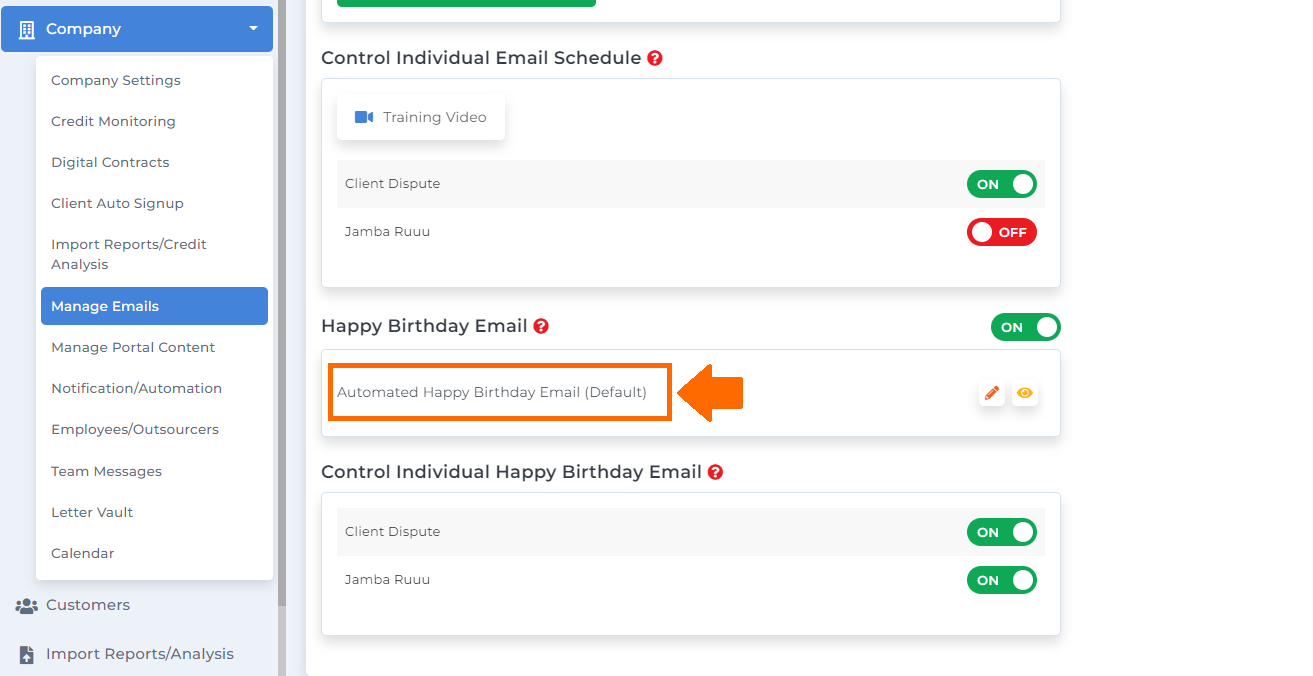Screen dimensions: 1313x676
Task: Click the pencil edit icon for birthday email
Action: tap(991, 393)
